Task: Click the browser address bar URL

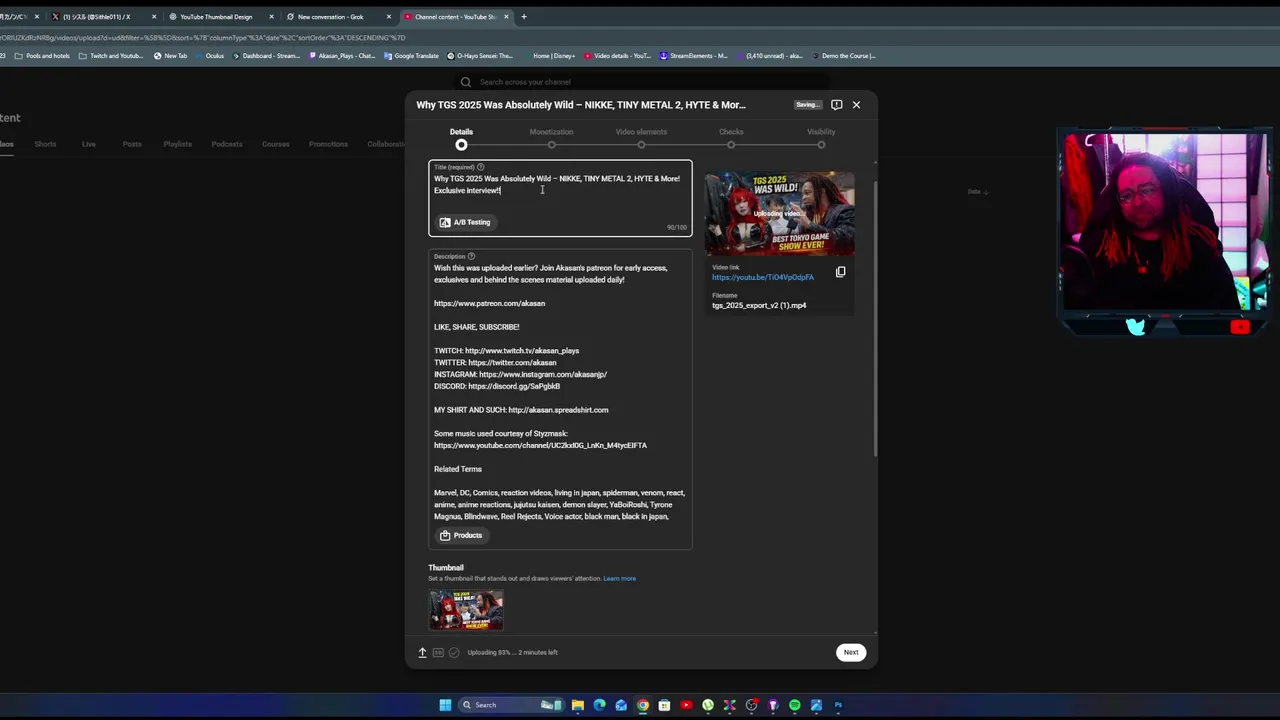Action: click(203, 38)
